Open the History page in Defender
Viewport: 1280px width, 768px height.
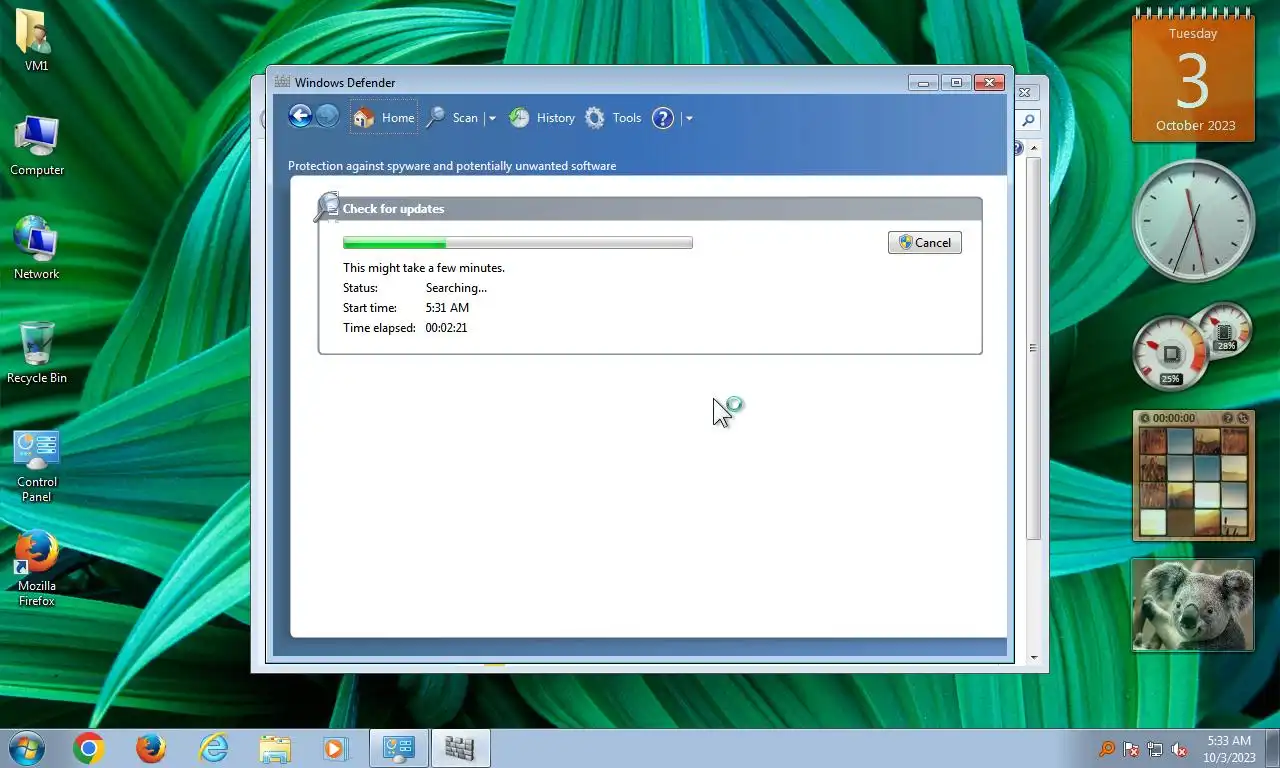coord(541,118)
